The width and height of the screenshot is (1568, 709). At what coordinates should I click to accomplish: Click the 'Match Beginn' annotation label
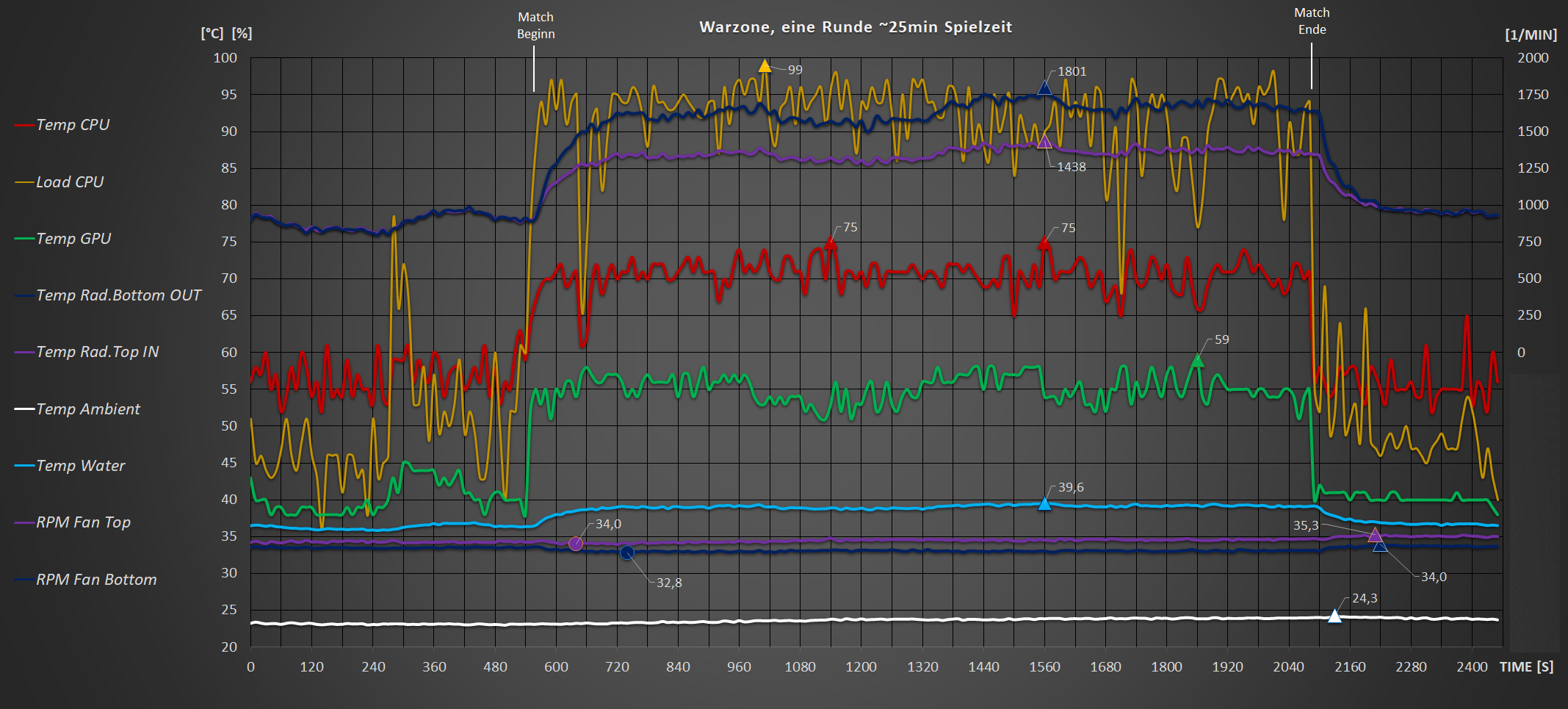coord(535,25)
